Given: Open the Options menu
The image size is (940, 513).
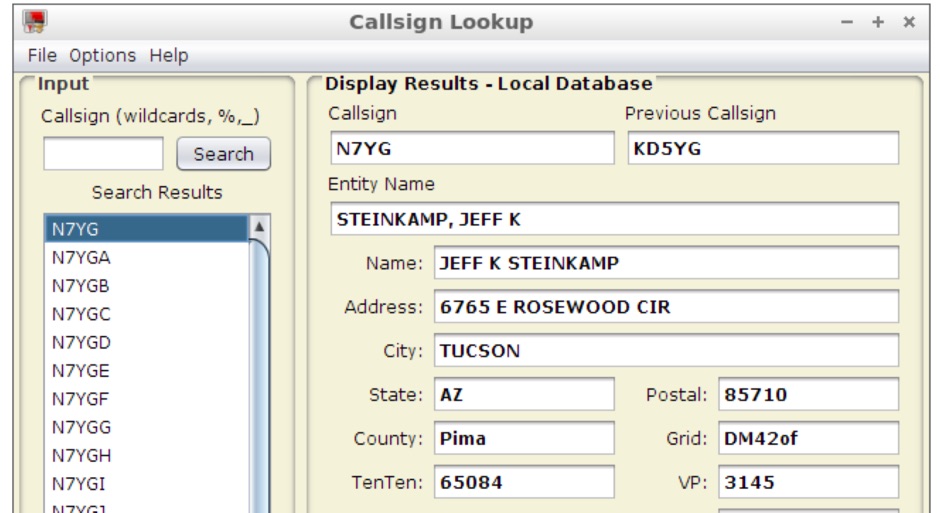Looking at the screenshot, I should 103,55.
